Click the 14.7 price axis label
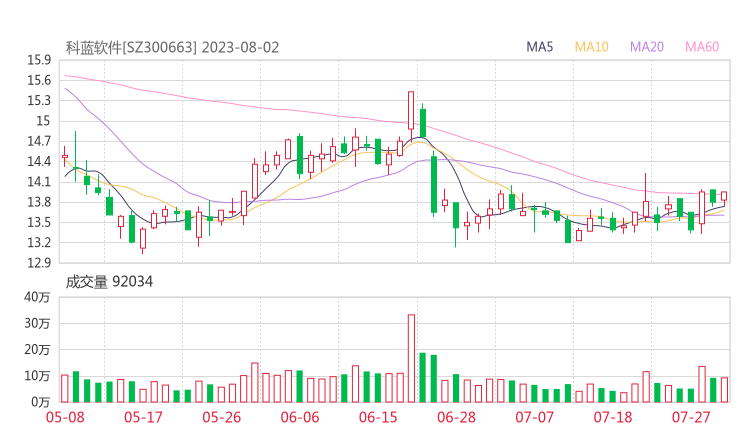Screen dimensions: 740x440 [x=39, y=142]
